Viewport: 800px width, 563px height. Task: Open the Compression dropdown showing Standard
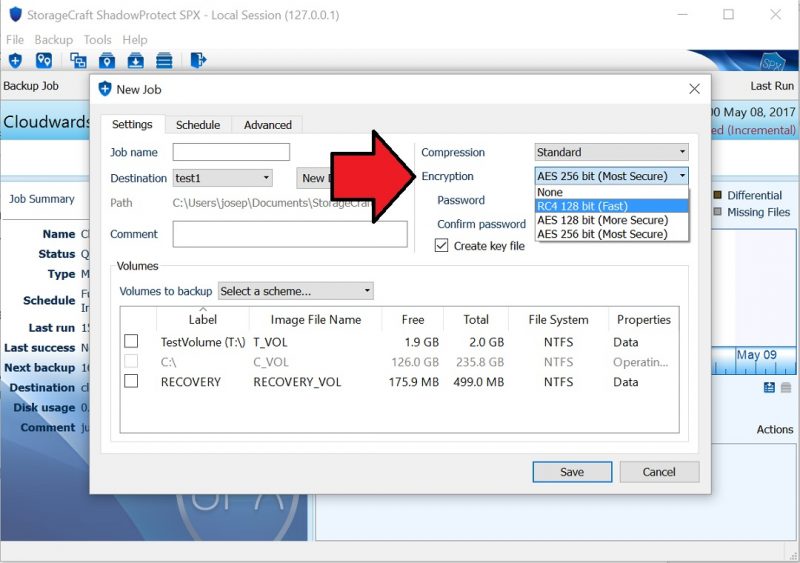[x=611, y=152]
